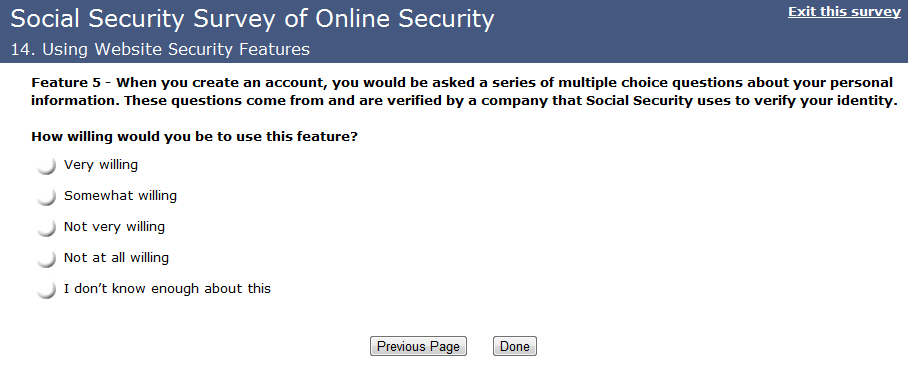Pick the "Not at all willing" radio button
Image resolution: width=908 pixels, height=387 pixels.
(46, 258)
